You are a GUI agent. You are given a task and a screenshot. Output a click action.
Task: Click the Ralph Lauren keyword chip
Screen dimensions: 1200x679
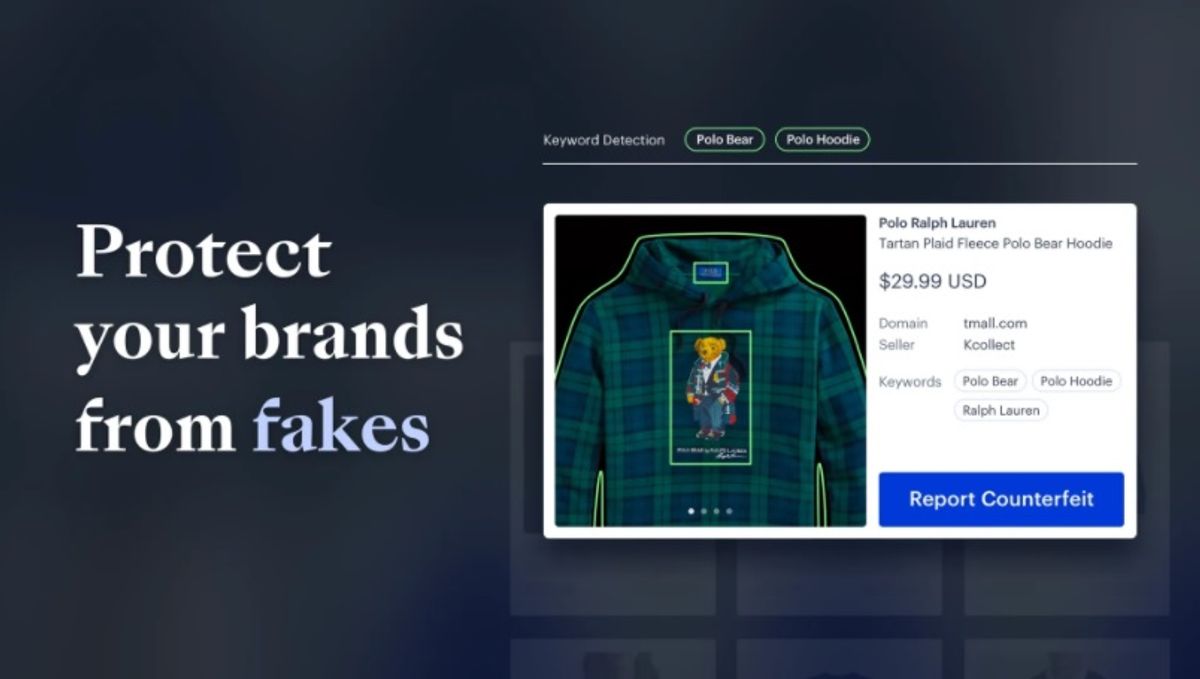1001,410
